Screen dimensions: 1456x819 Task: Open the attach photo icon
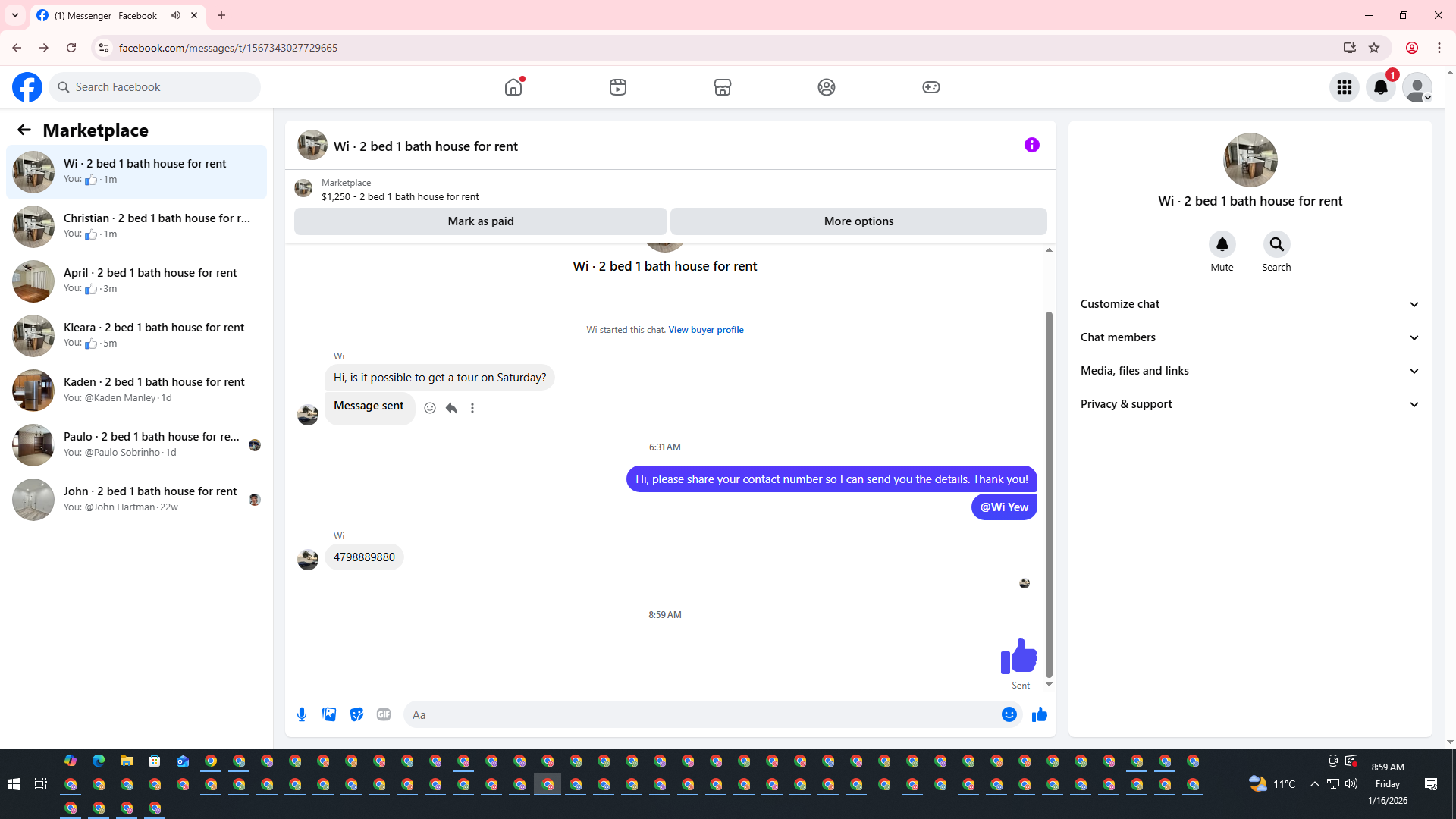tap(329, 714)
